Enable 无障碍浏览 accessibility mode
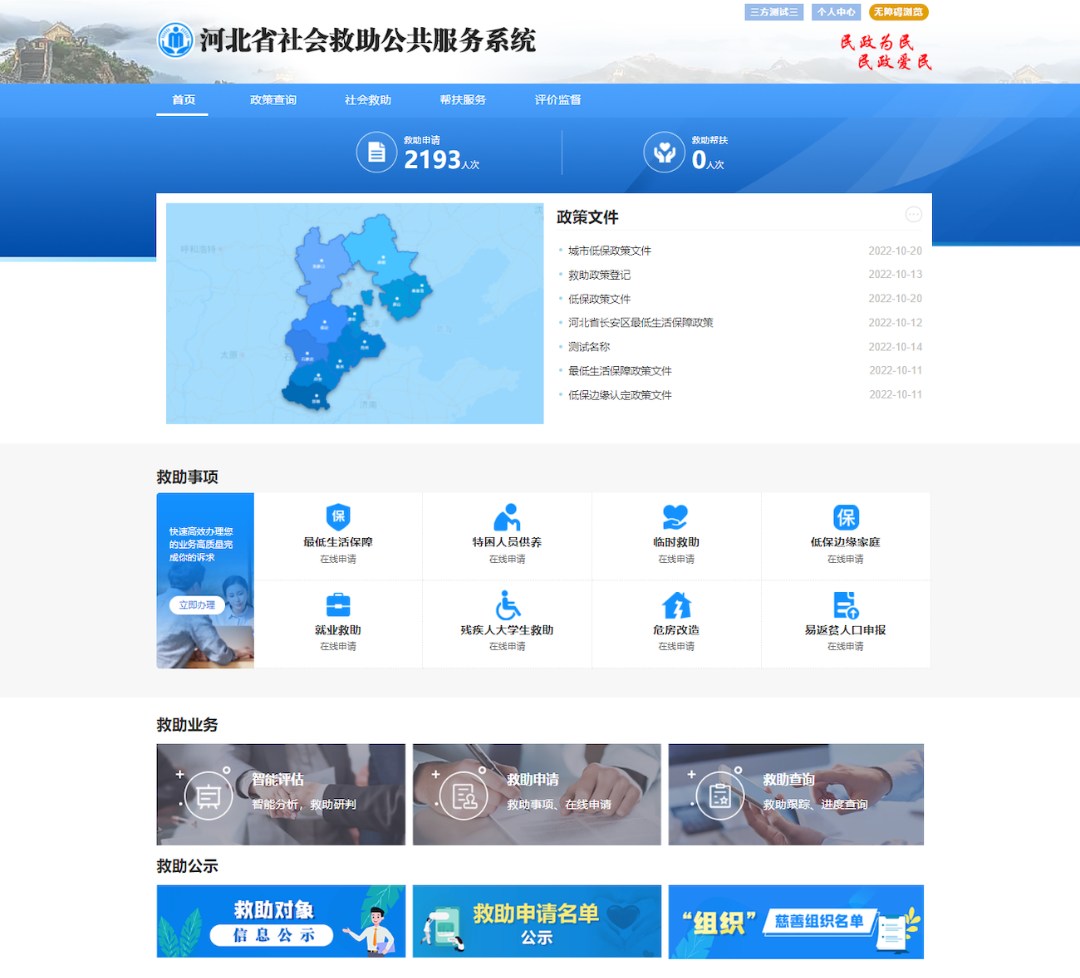1080x978 pixels. 898,12
